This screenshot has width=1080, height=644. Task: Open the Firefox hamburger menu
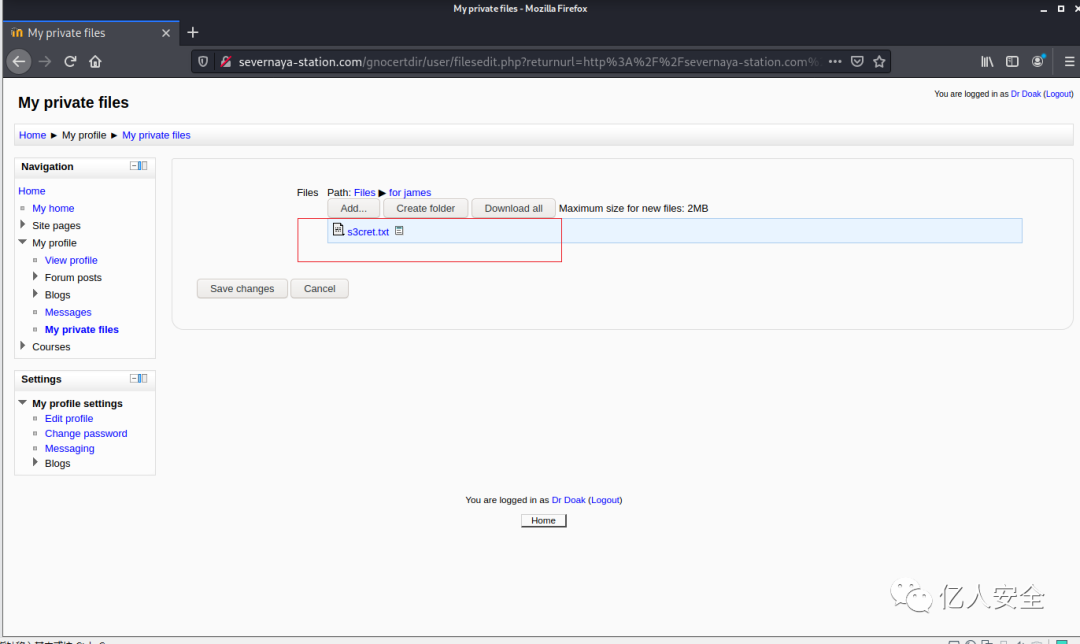pos(1069,61)
